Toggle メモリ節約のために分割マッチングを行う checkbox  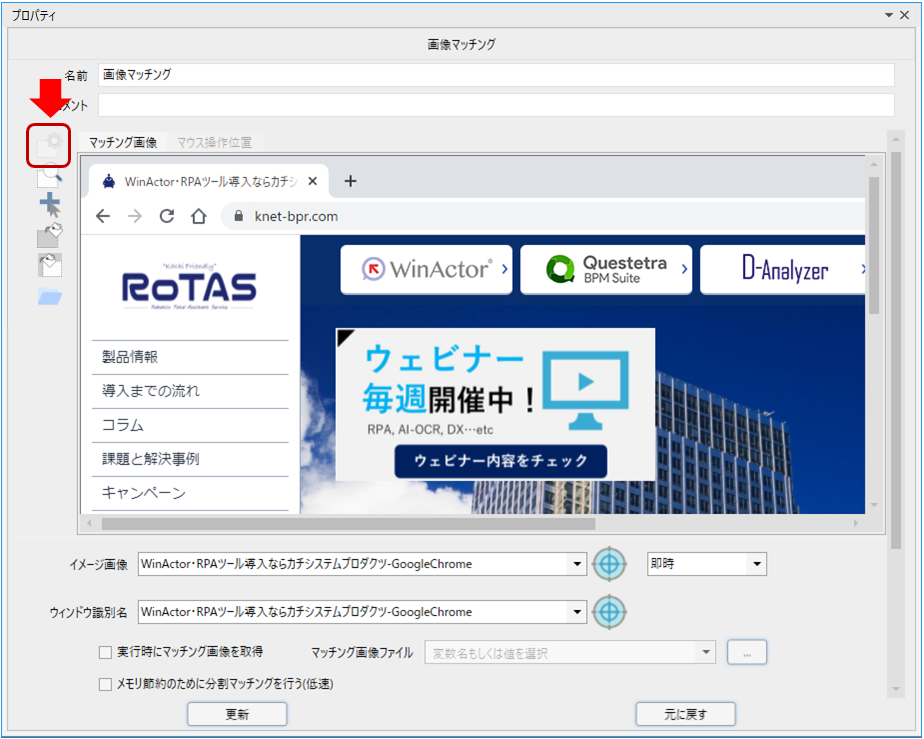coord(105,684)
